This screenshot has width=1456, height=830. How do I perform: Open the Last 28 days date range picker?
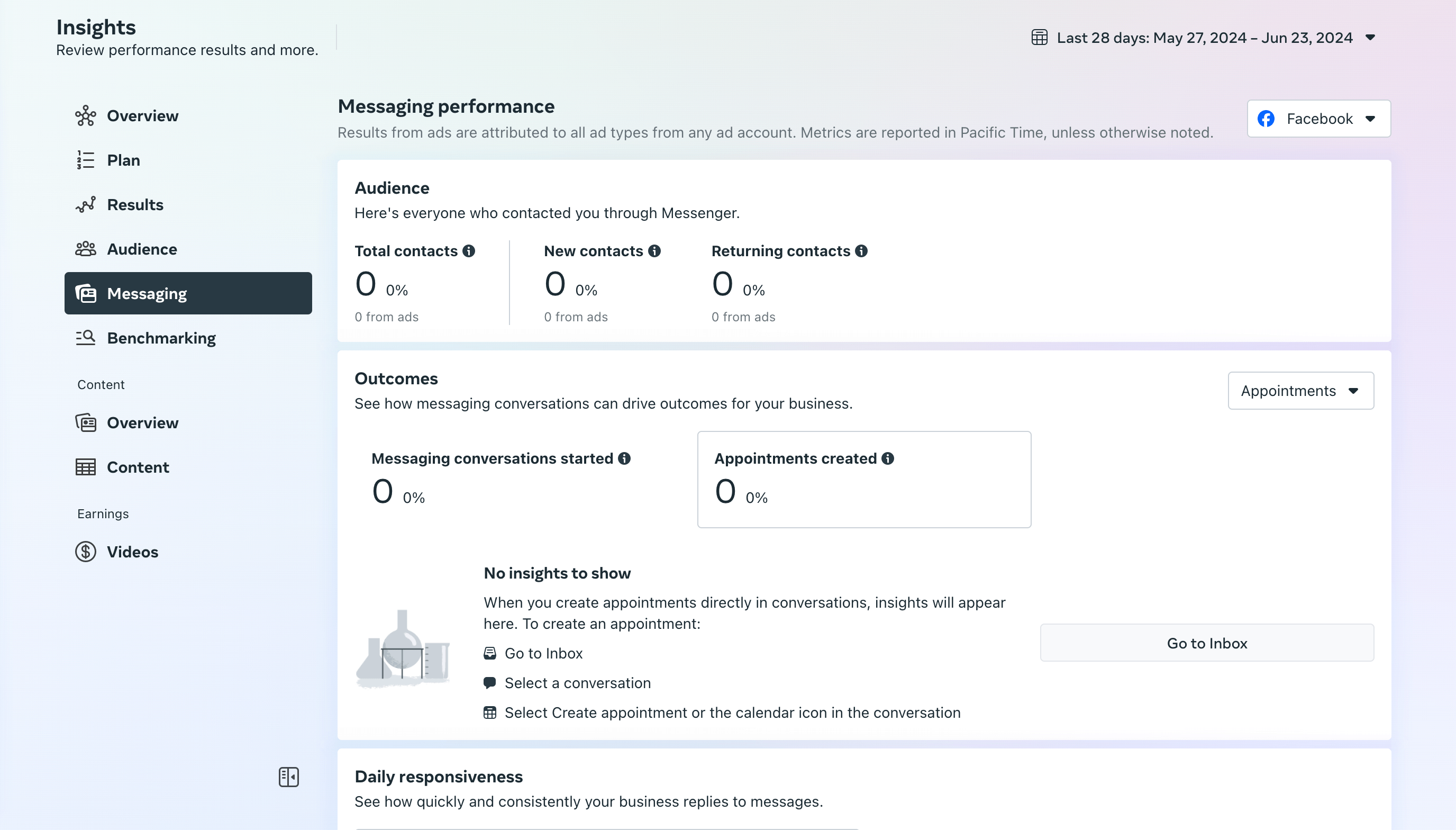point(1204,38)
